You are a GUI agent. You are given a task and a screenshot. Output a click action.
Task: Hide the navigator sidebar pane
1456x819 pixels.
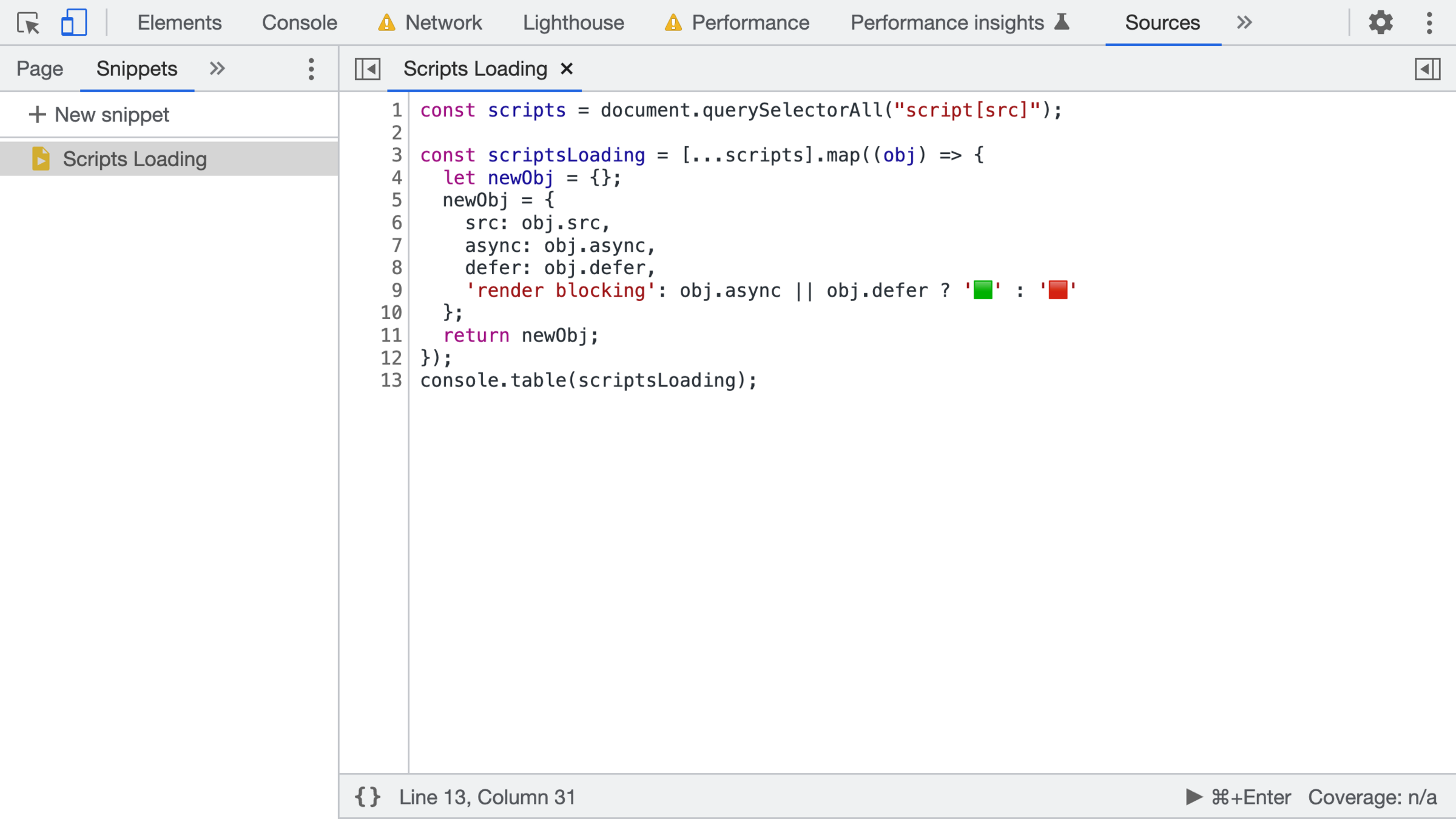tap(368, 69)
